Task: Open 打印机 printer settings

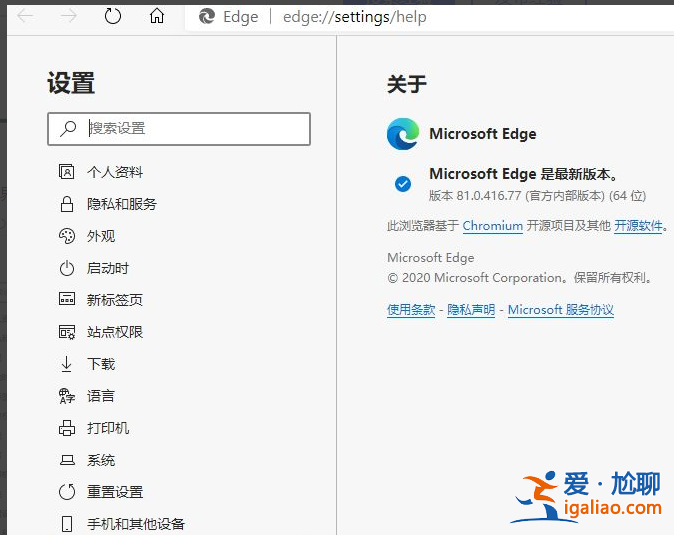Action: [x=108, y=428]
